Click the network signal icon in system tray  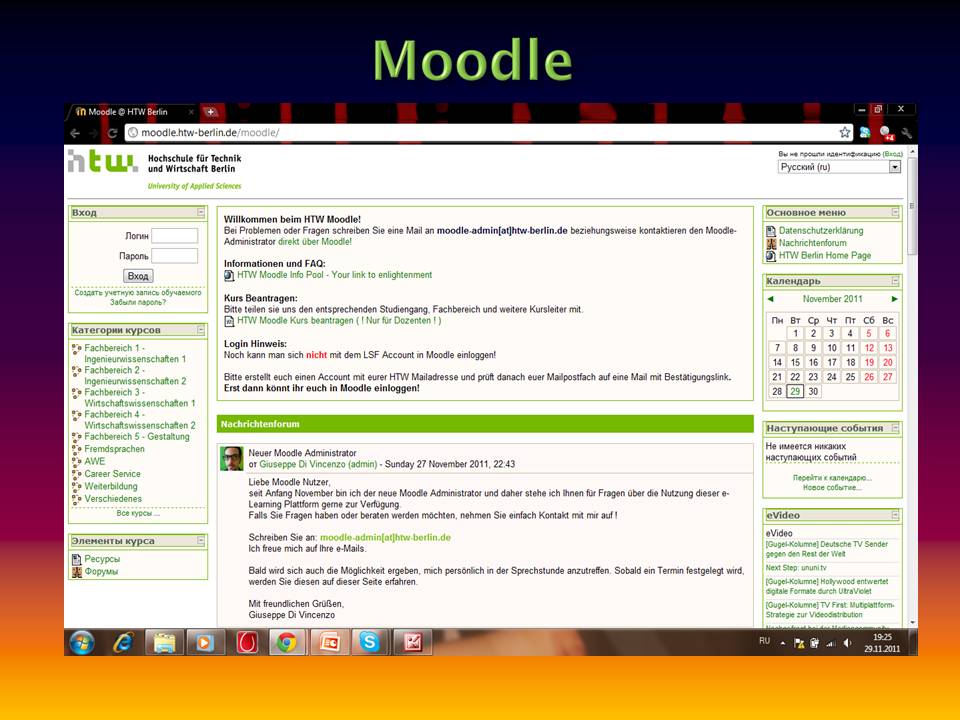[831, 643]
